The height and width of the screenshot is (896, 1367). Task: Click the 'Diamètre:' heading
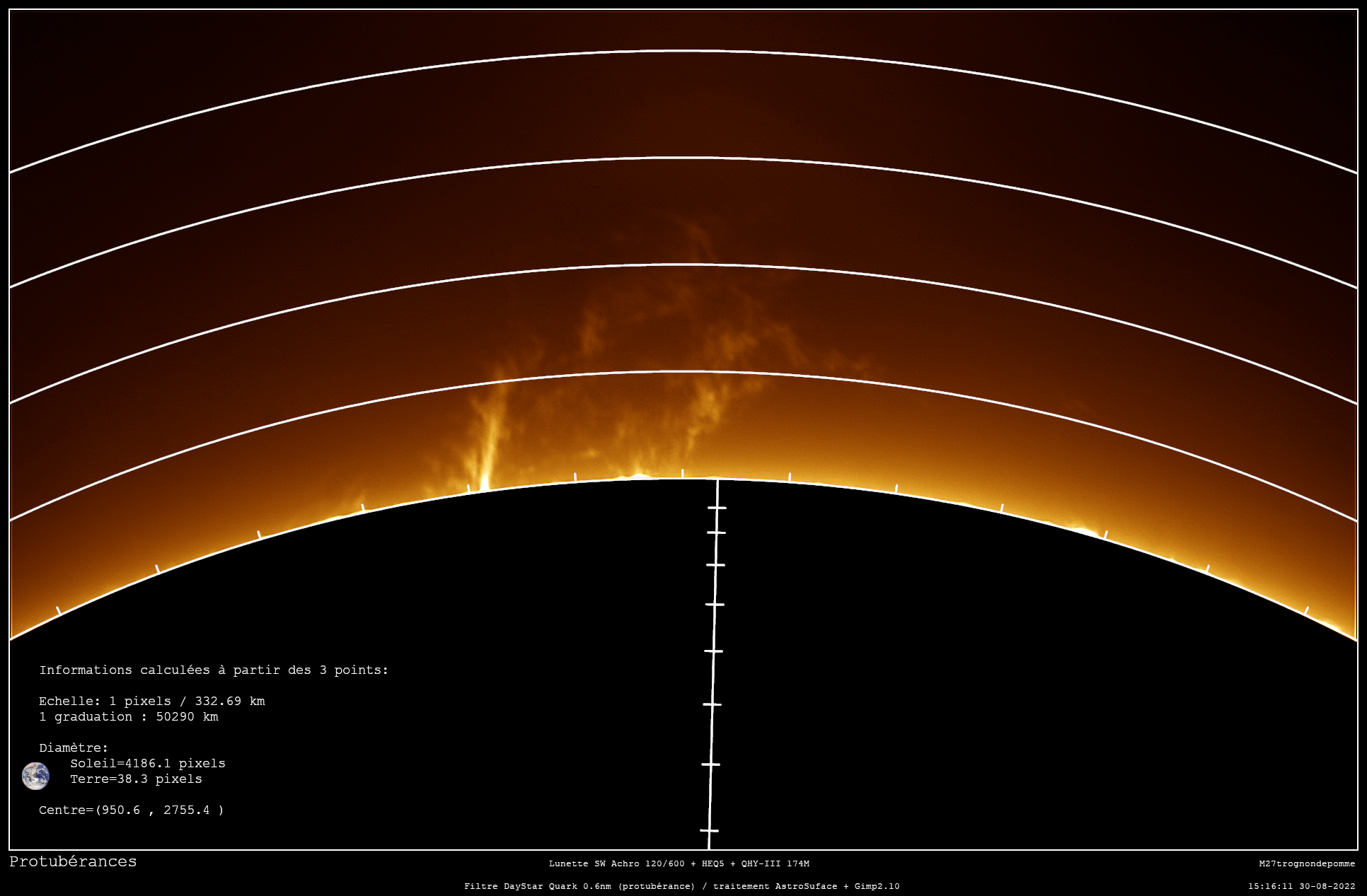[74, 747]
